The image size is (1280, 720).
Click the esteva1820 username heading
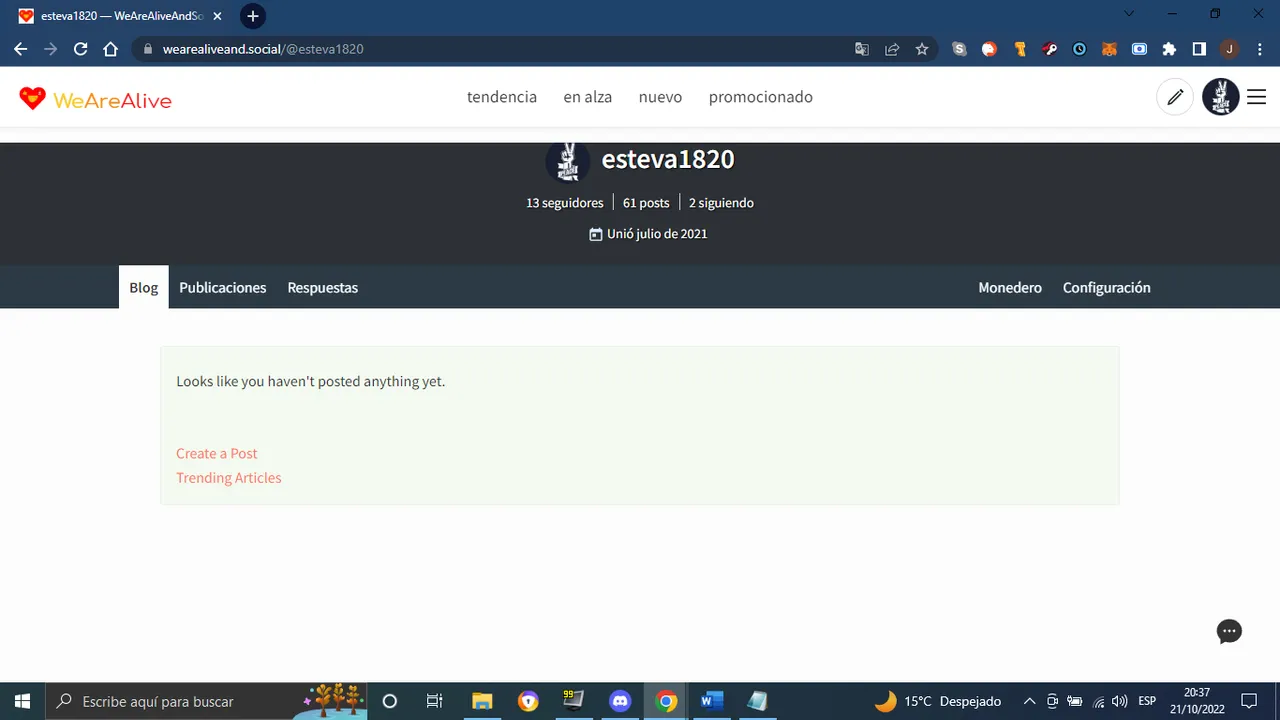point(668,160)
